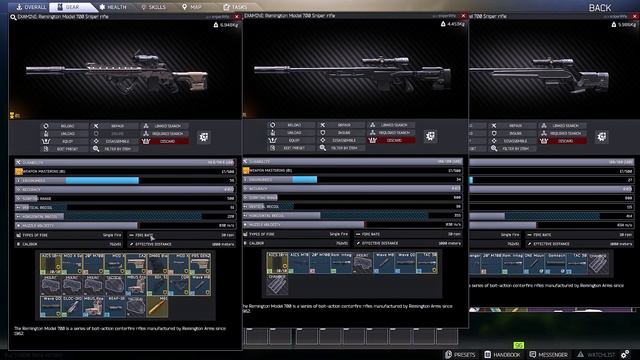Select AICS magazine slot in left window

[x=51, y=263]
